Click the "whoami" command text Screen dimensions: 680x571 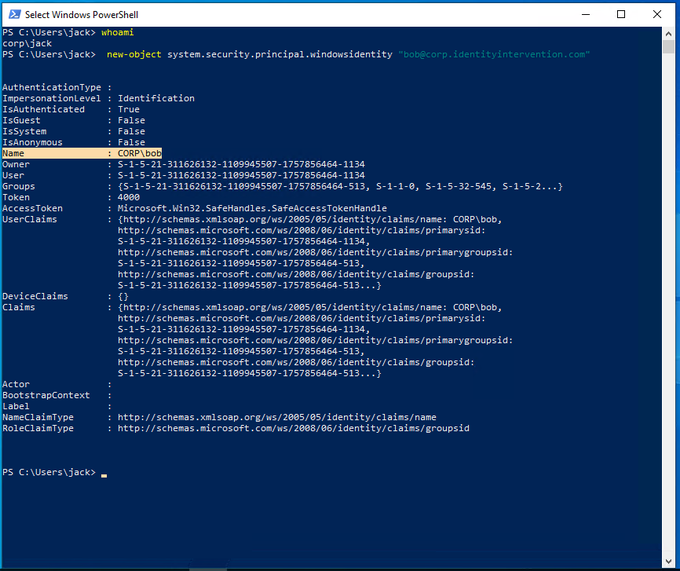click(117, 33)
